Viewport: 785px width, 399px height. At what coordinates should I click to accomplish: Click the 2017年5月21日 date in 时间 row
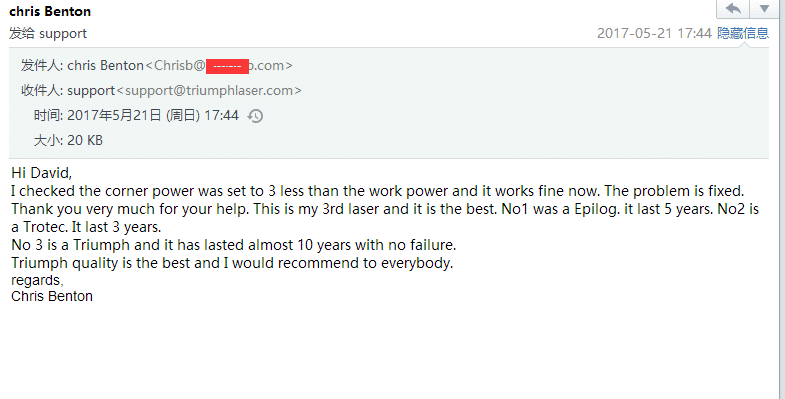click(114, 116)
